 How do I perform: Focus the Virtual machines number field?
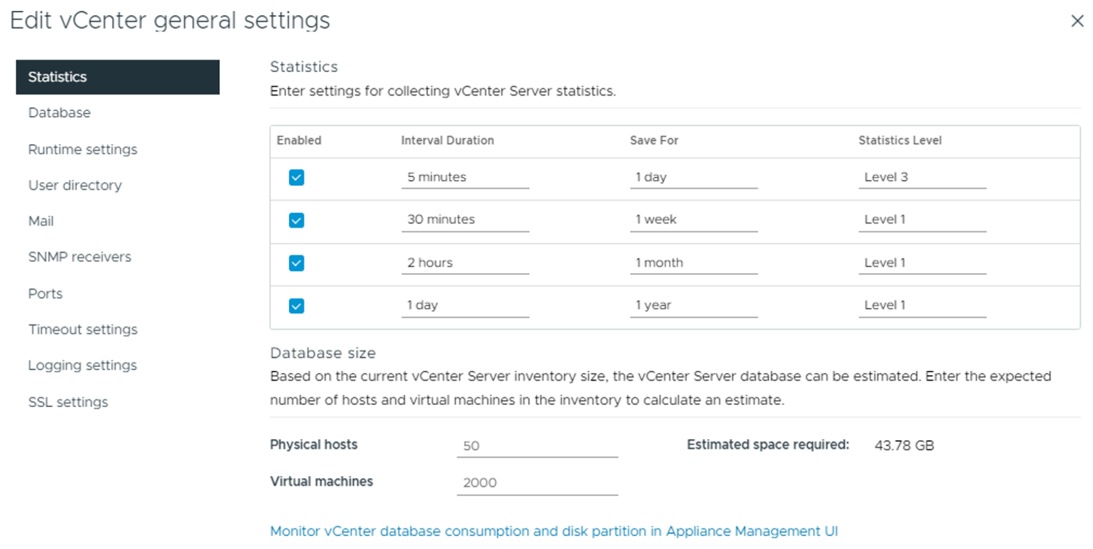tap(537, 483)
